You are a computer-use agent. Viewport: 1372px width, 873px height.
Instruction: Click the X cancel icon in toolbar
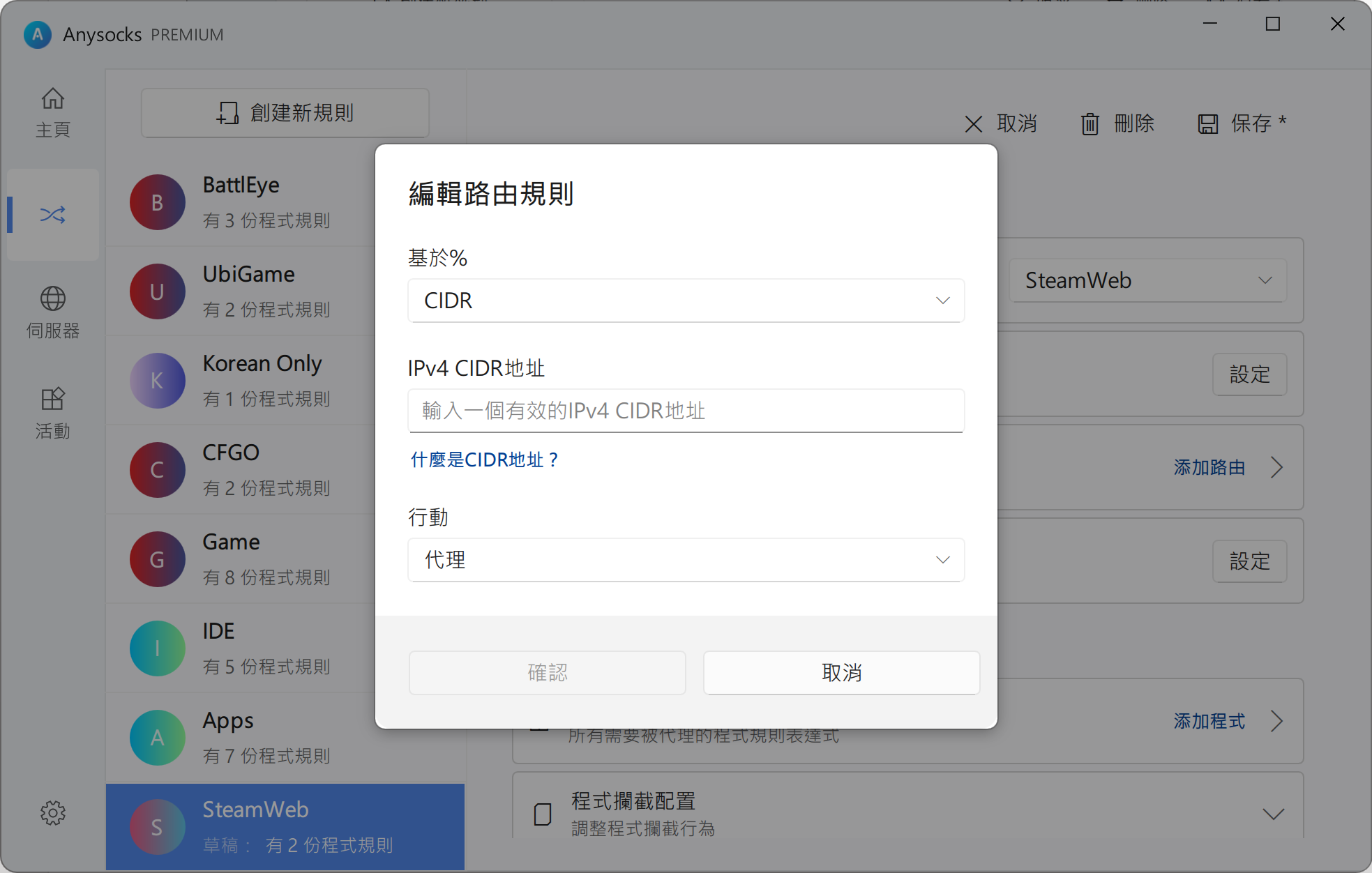pyautogui.click(x=973, y=124)
